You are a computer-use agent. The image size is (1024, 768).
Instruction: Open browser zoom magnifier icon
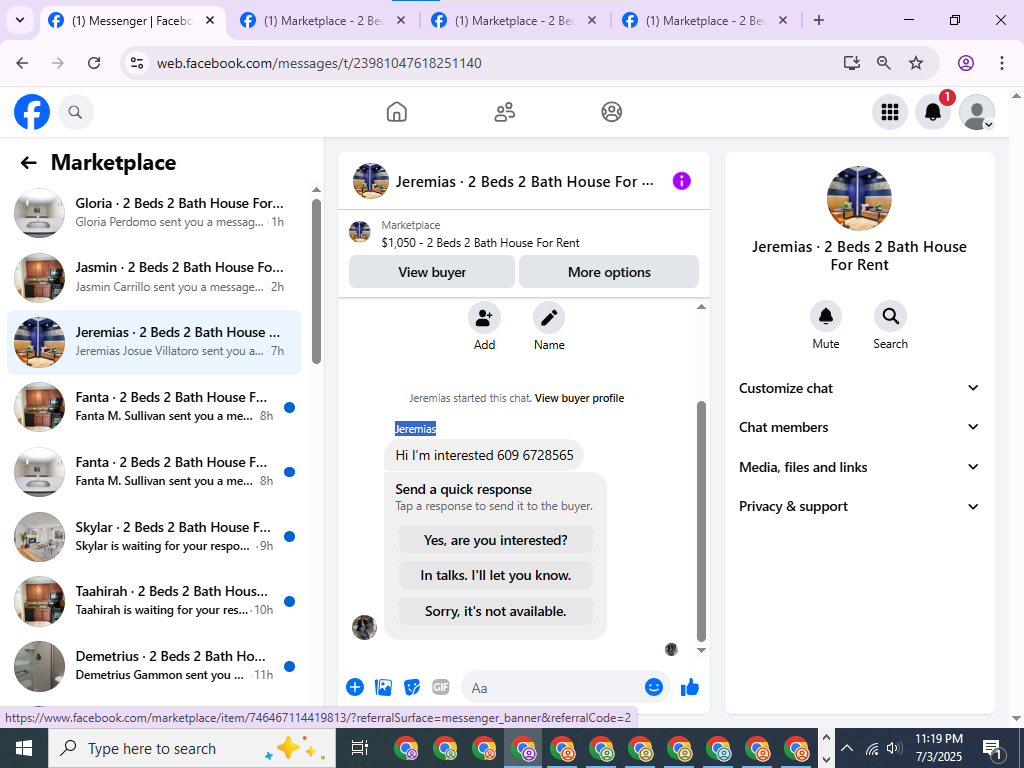[x=884, y=63]
